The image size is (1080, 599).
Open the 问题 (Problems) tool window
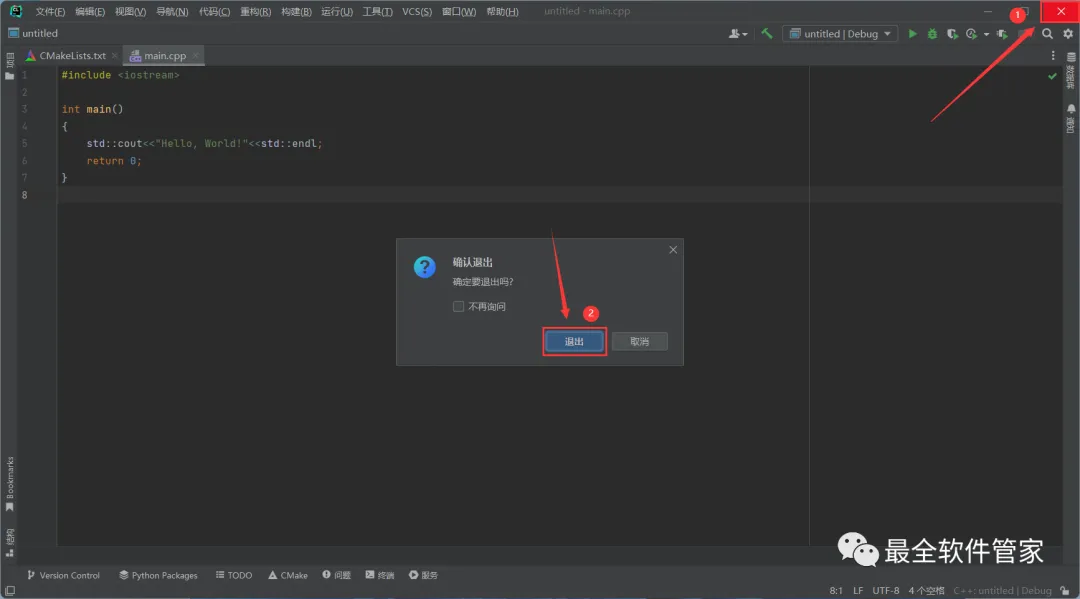click(x=337, y=575)
